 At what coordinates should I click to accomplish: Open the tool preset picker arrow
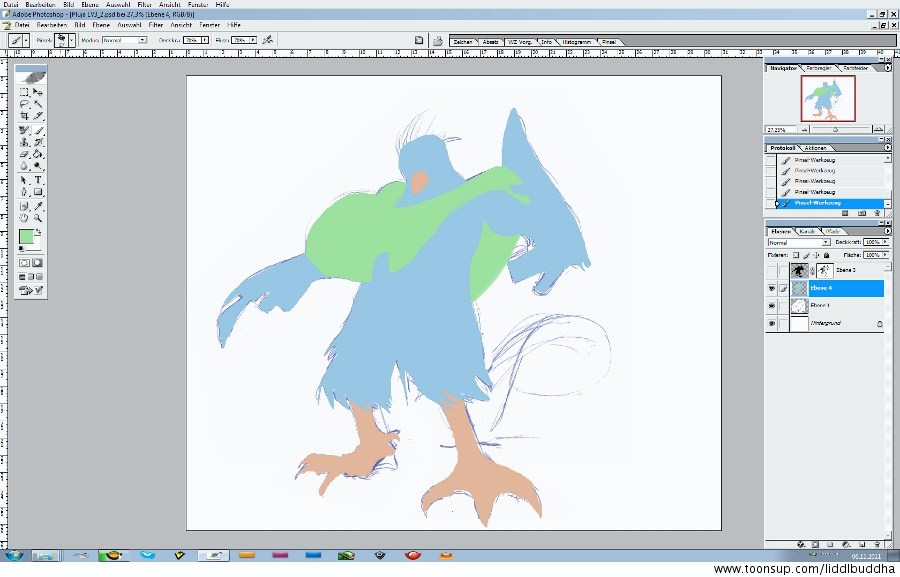coord(26,40)
